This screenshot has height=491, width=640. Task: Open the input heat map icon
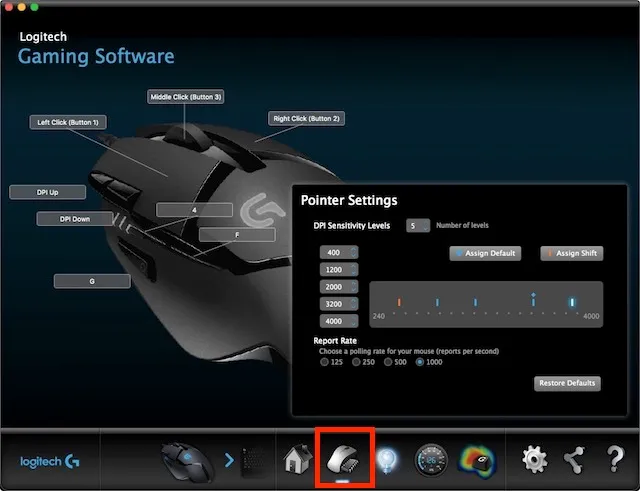coord(477,460)
